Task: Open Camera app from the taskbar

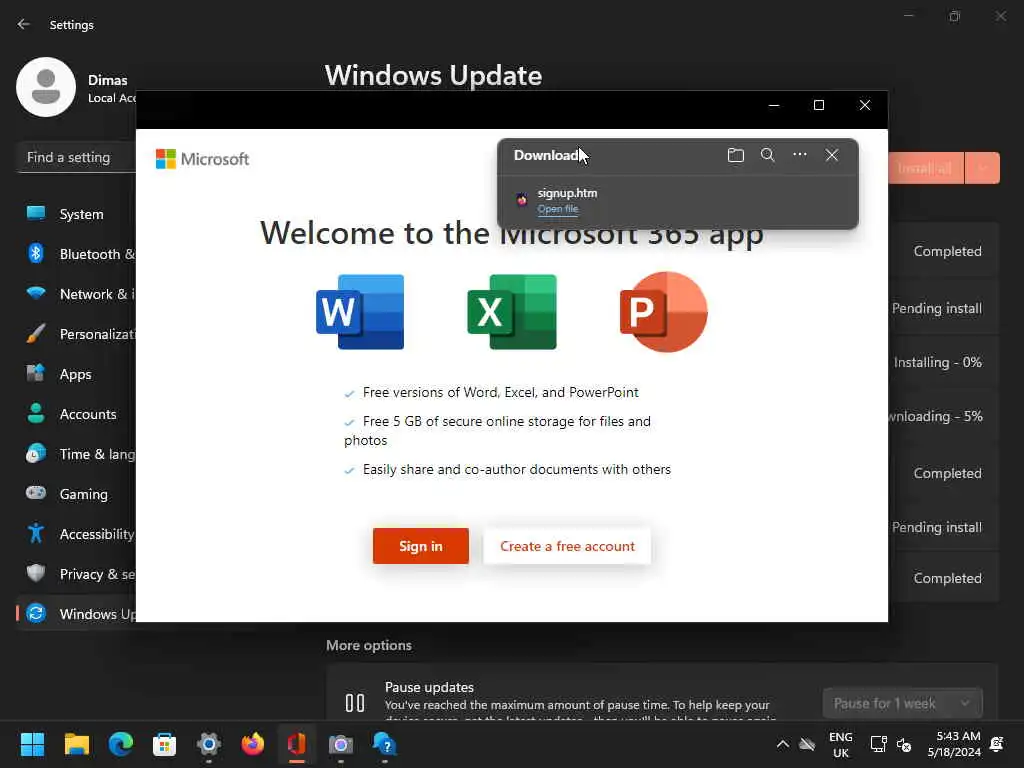Action: 340,744
